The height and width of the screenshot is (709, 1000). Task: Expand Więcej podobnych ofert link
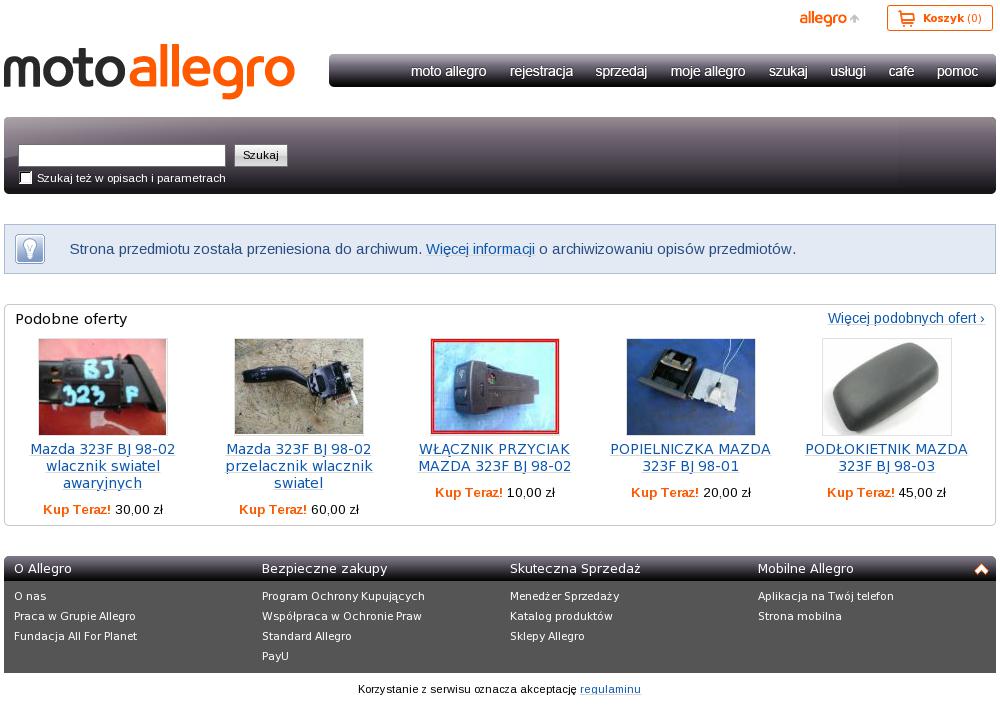(x=906, y=318)
